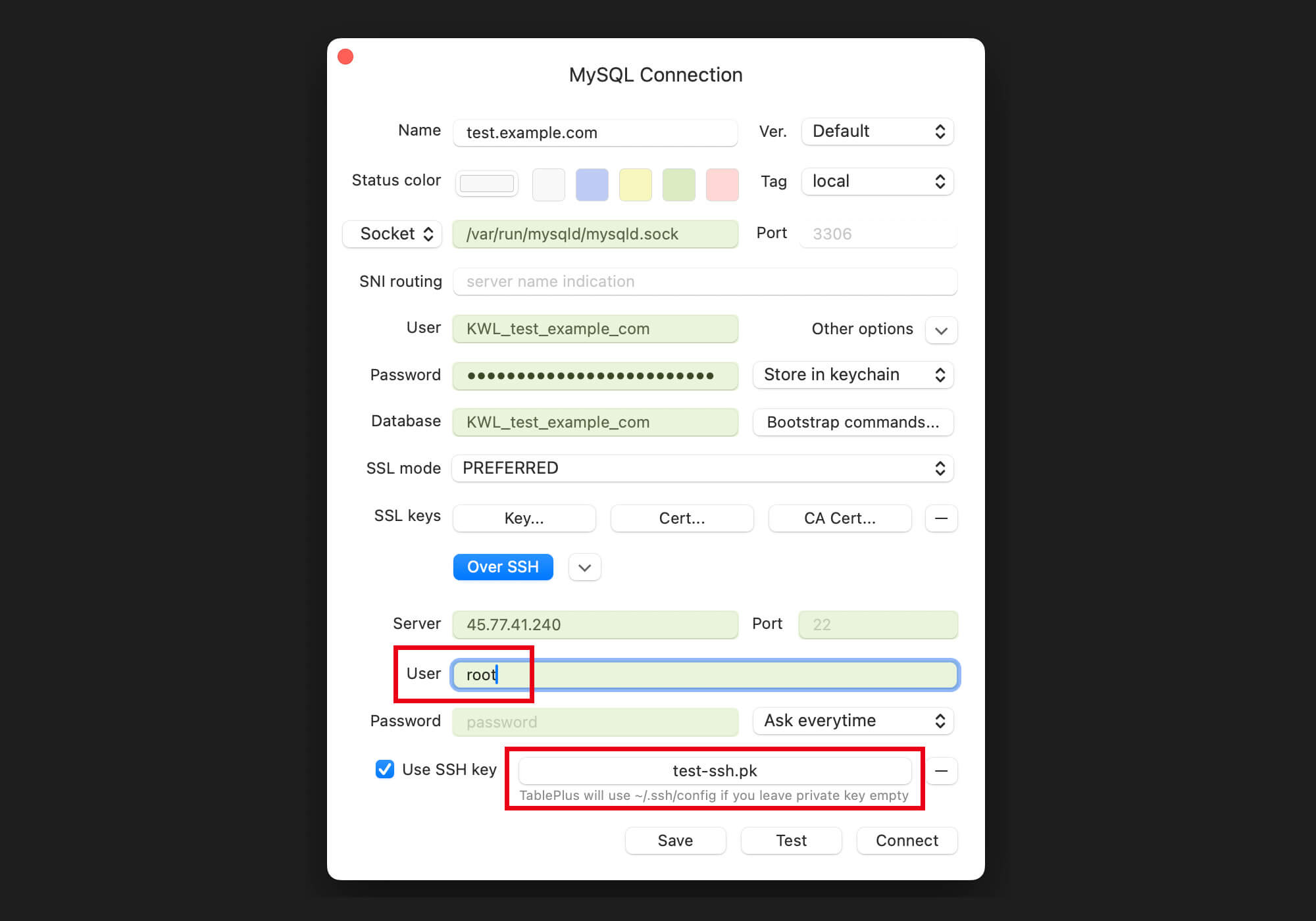This screenshot has height=921, width=1316.
Task: Open the Ask everytime password dropdown
Action: point(853,721)
